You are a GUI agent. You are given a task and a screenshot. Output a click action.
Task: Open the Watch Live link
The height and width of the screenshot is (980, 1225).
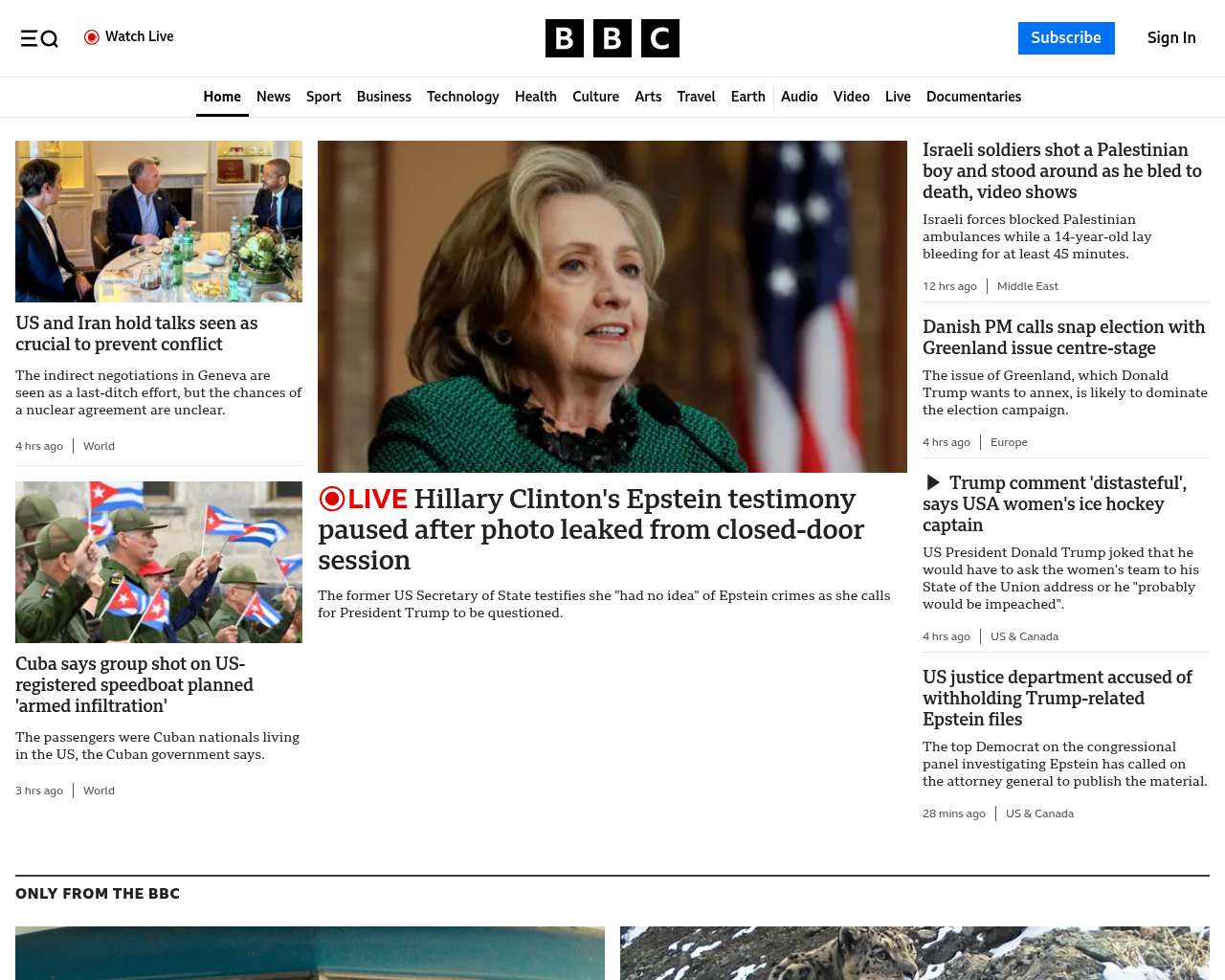pyautogui.click(x=129, y=37)
